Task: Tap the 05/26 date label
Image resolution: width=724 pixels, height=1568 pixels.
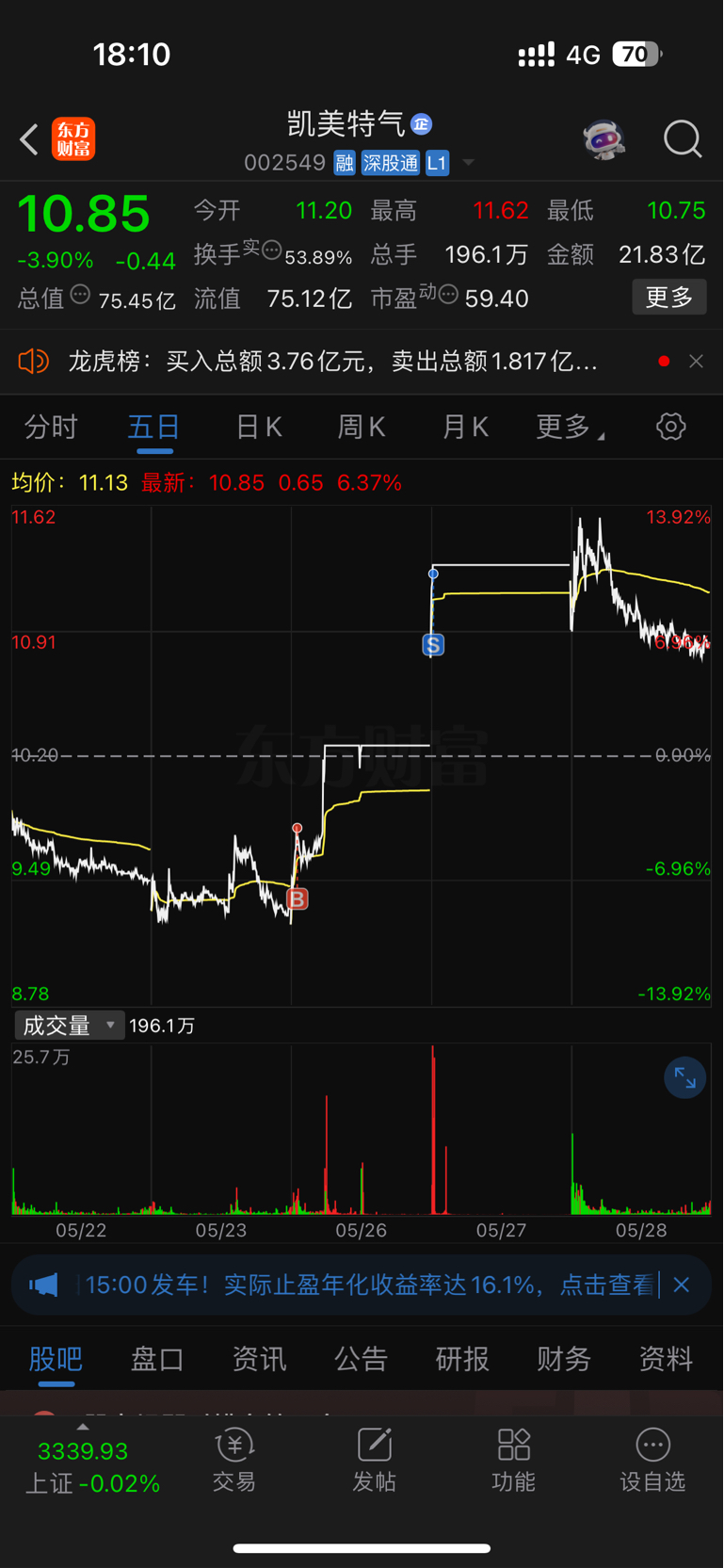Action: (362, 1230)
